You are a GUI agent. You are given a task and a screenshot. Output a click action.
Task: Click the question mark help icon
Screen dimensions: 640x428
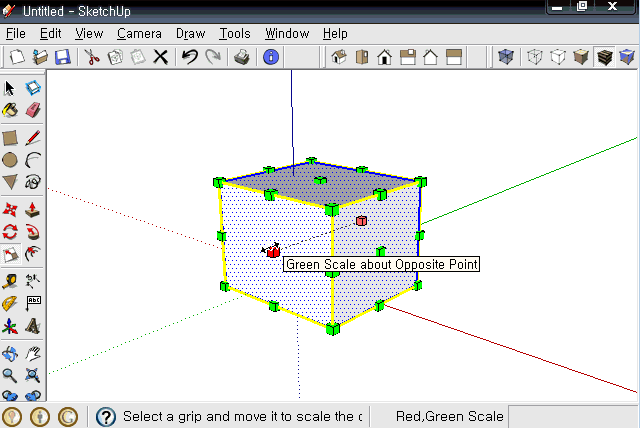106,417
